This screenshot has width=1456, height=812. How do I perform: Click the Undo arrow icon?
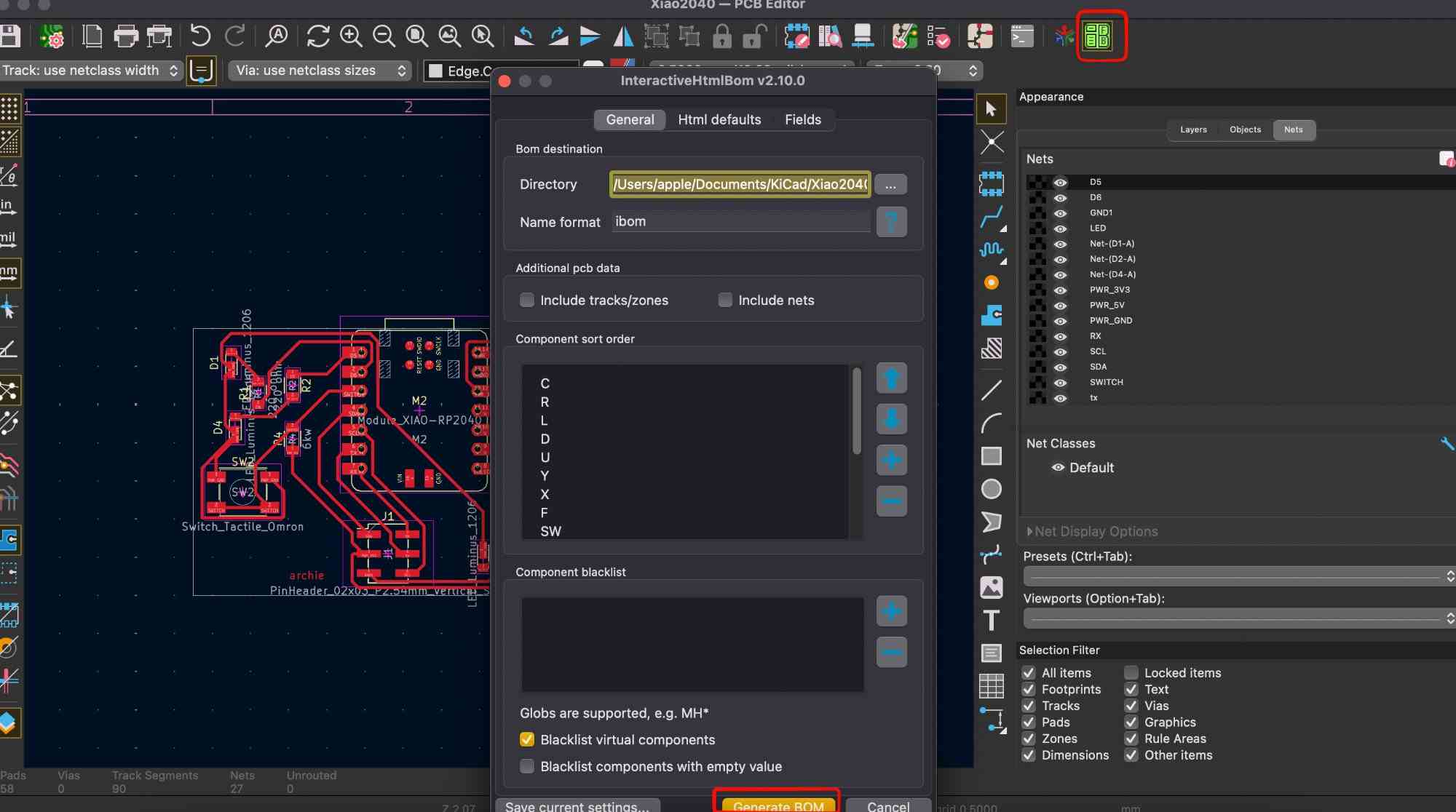pos(199,36)
